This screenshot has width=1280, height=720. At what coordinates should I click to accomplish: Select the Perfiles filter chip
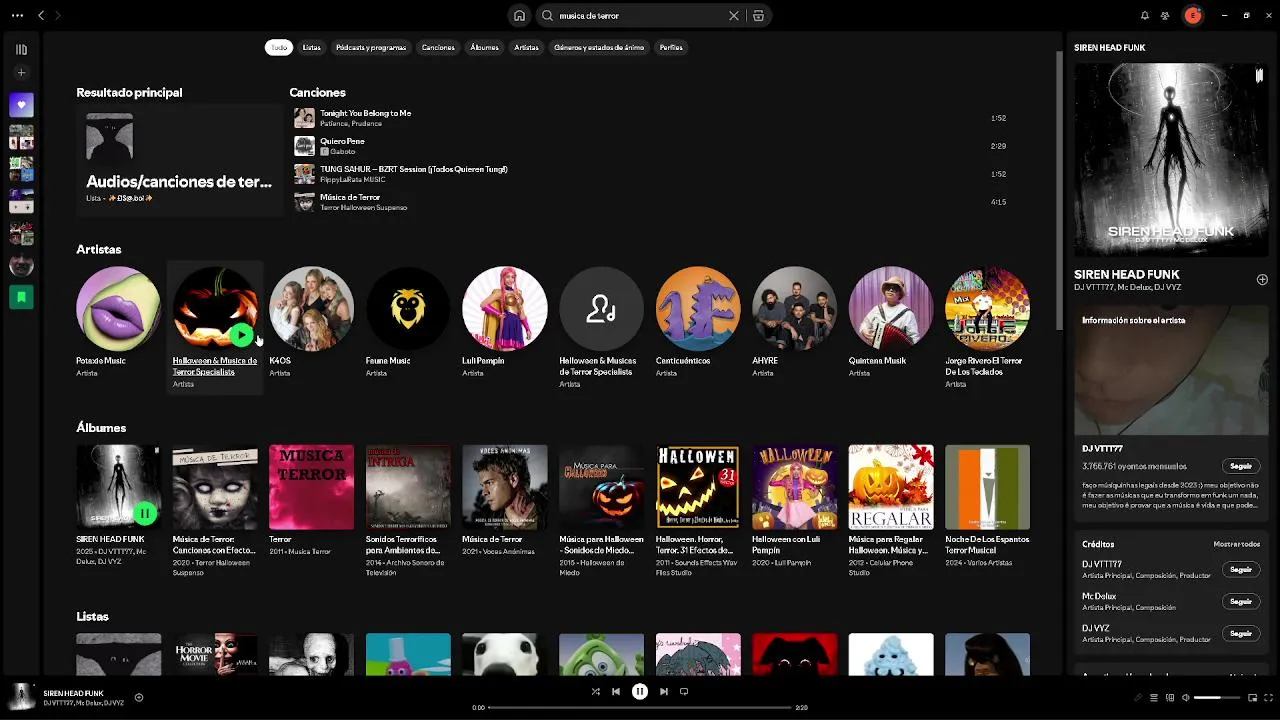(671, 47)
